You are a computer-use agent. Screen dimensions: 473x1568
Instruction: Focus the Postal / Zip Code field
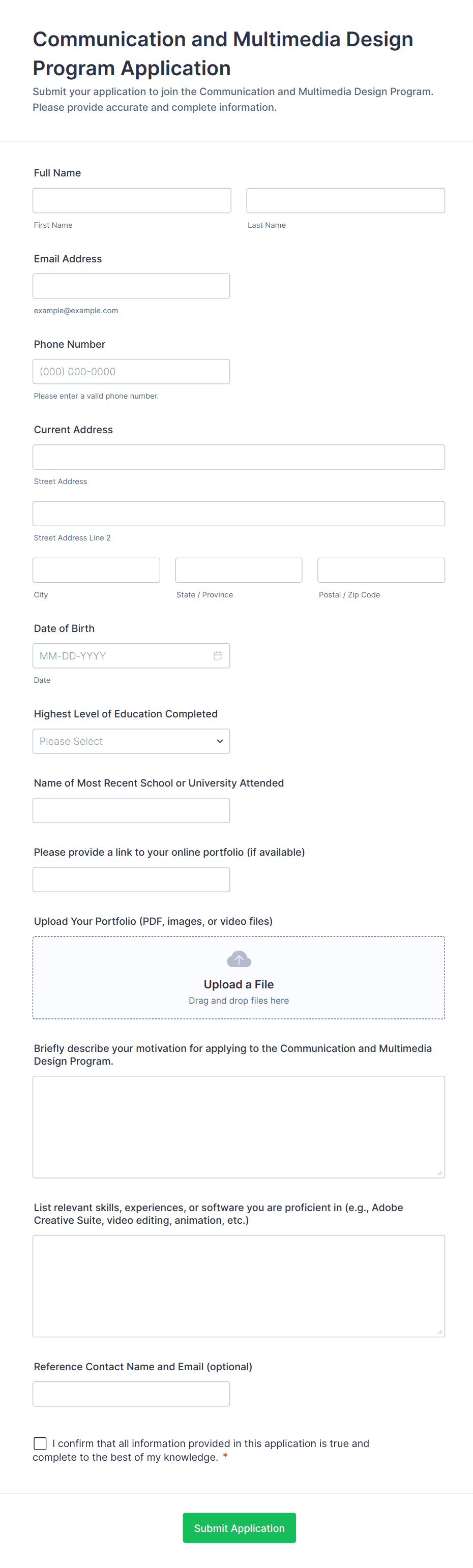click(381, 570)
